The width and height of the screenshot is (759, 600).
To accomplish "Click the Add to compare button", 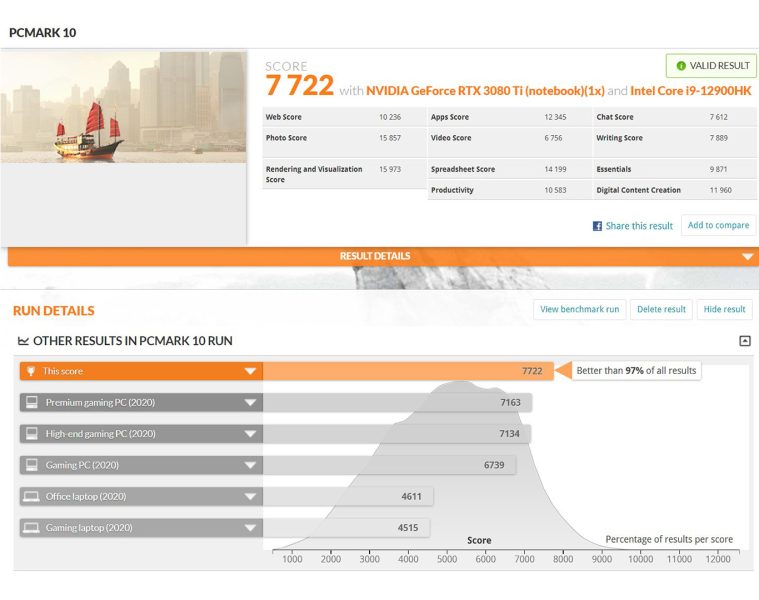I will tap(718, 225).
